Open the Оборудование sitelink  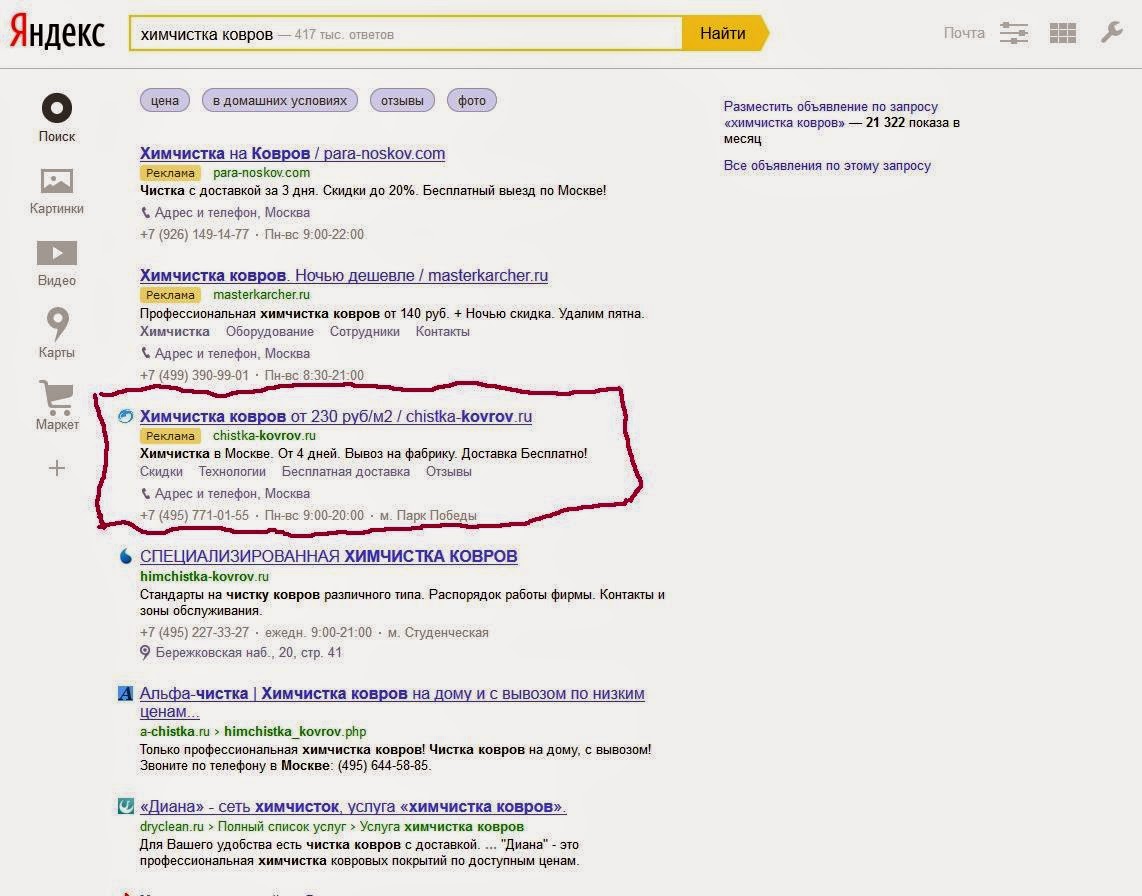click(x=269, y=331)
